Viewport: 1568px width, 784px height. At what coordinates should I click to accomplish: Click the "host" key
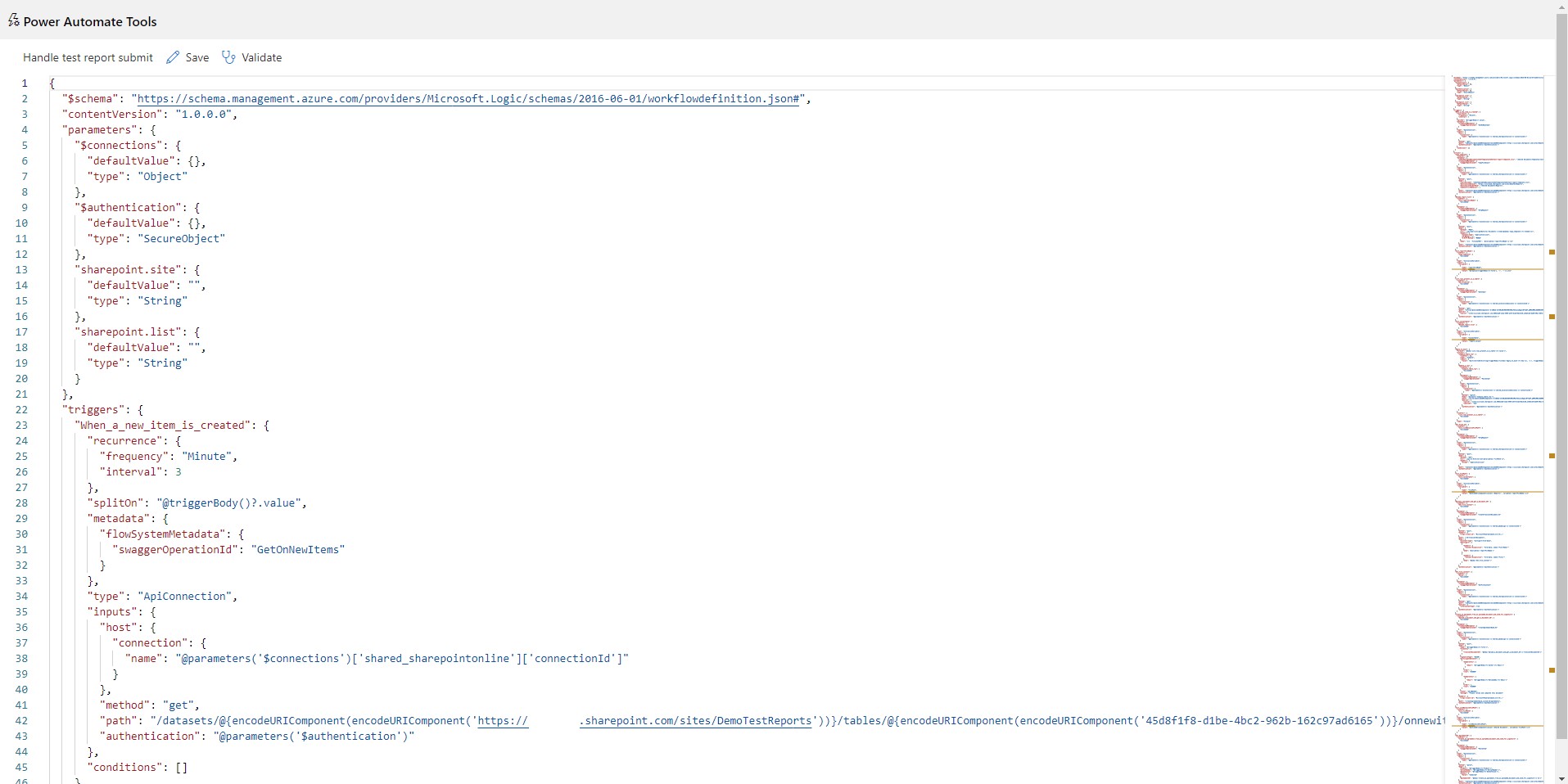(x=119, y=627)
